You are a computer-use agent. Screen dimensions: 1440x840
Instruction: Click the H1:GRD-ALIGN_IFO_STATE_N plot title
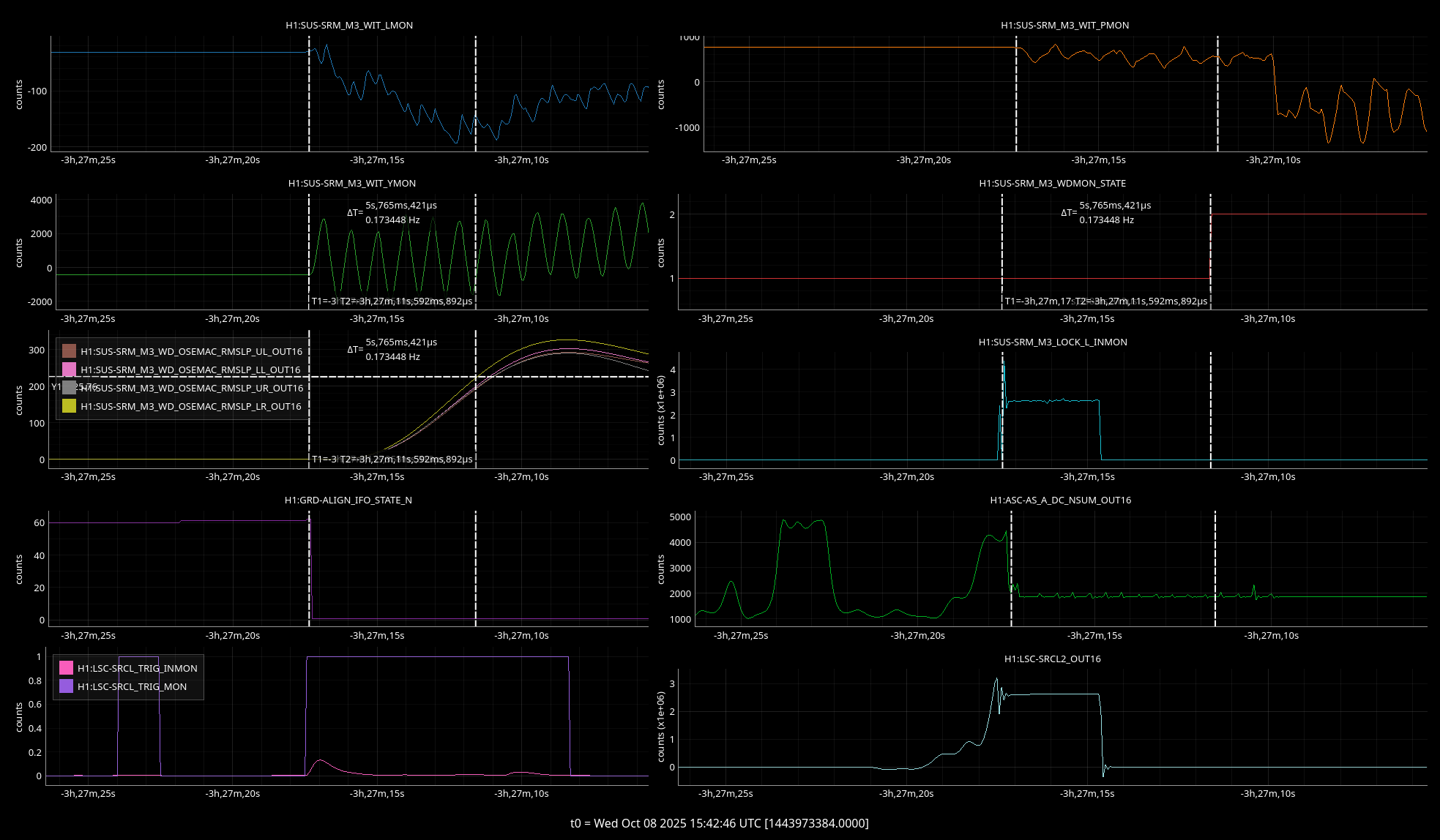point(348,500)
